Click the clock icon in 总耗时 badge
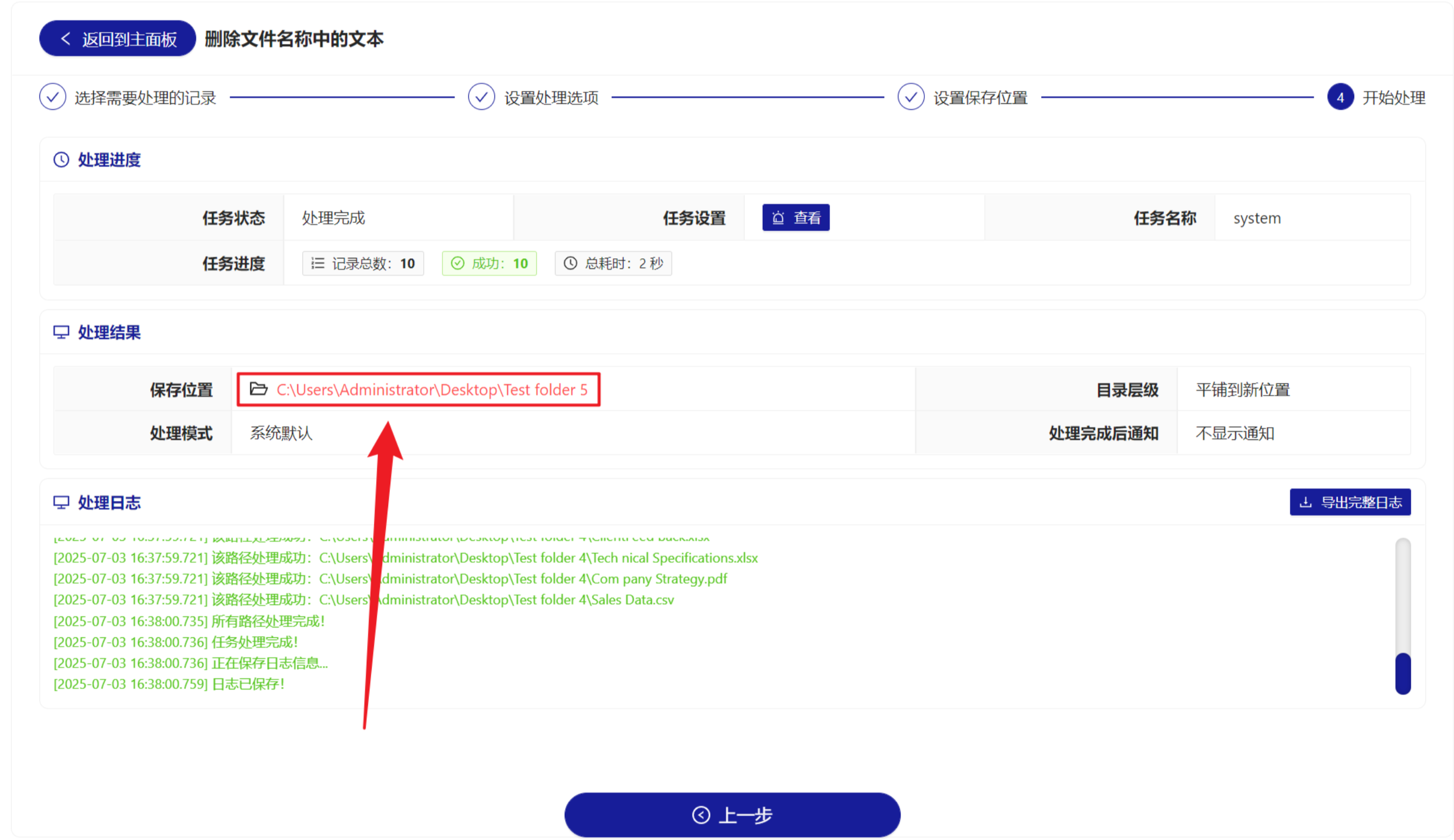This screenshot has width=1454, height=840. [570, 263]
